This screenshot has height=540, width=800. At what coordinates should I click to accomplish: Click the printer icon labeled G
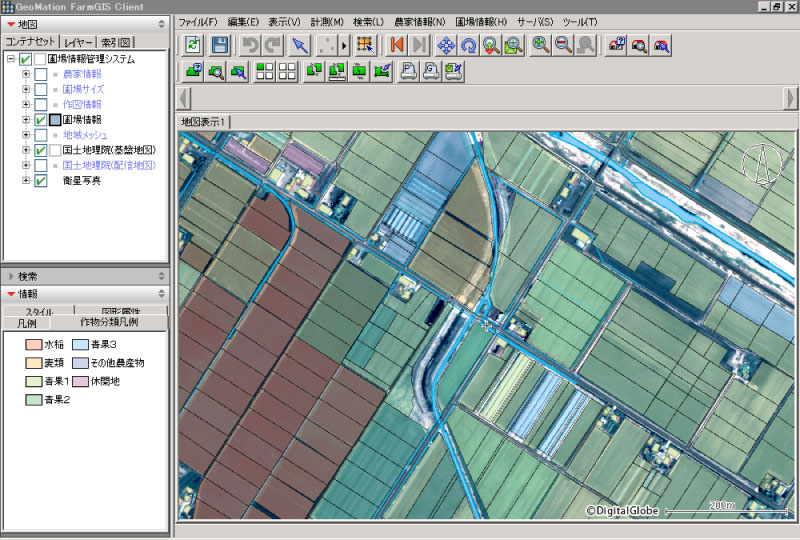click(431, 71)
